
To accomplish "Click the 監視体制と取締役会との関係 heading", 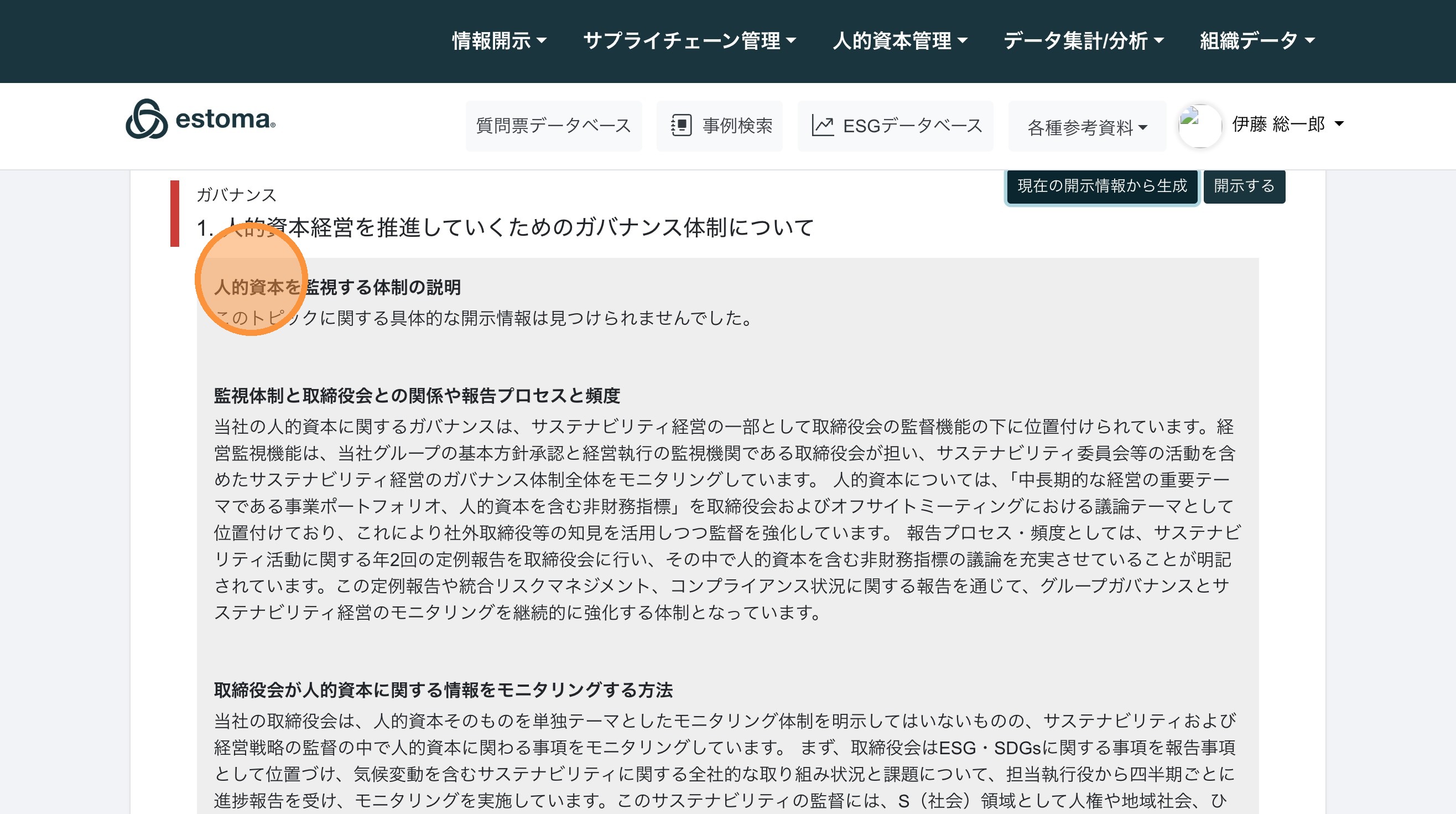I will click(417, 396).
